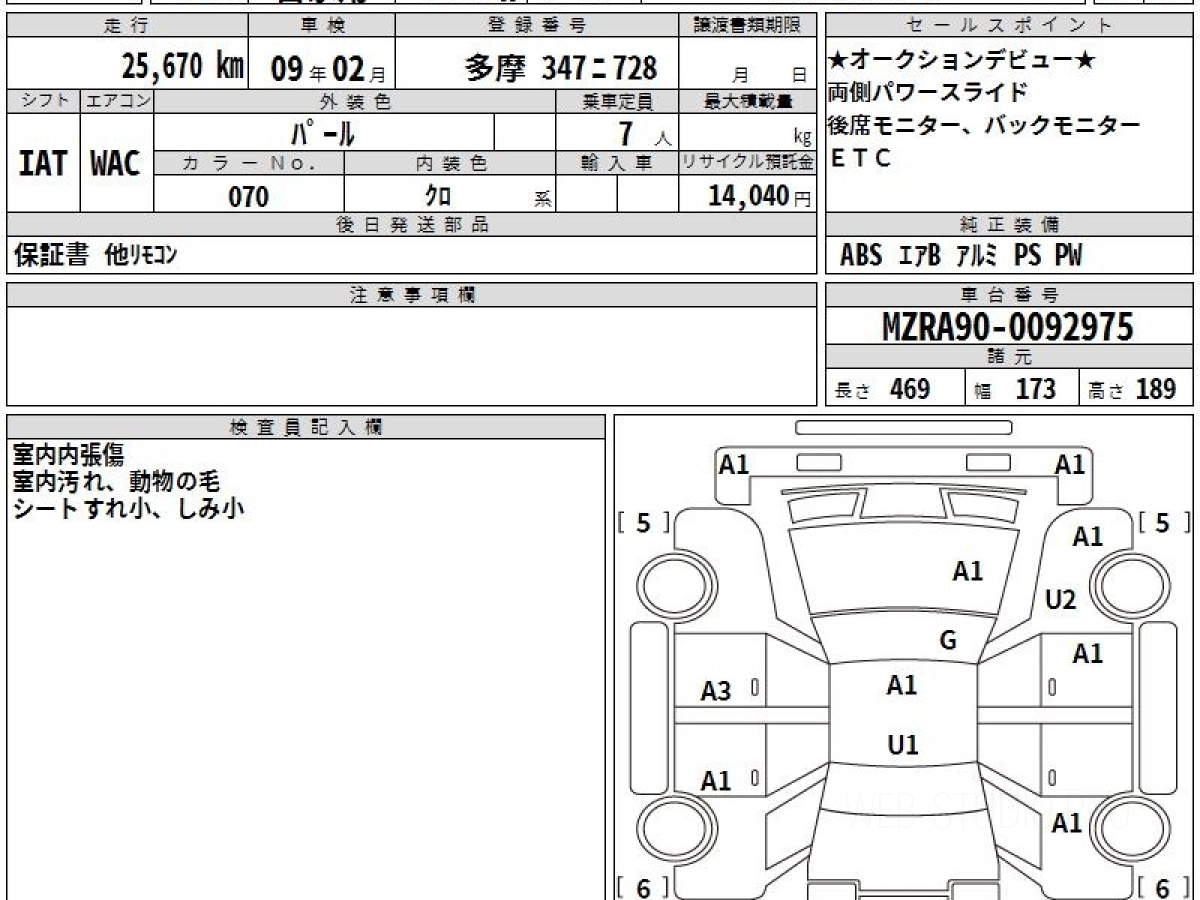Click the G mark on the windshield
Image resolution: width=1200 pixels, height=900 pixels.
948,641
